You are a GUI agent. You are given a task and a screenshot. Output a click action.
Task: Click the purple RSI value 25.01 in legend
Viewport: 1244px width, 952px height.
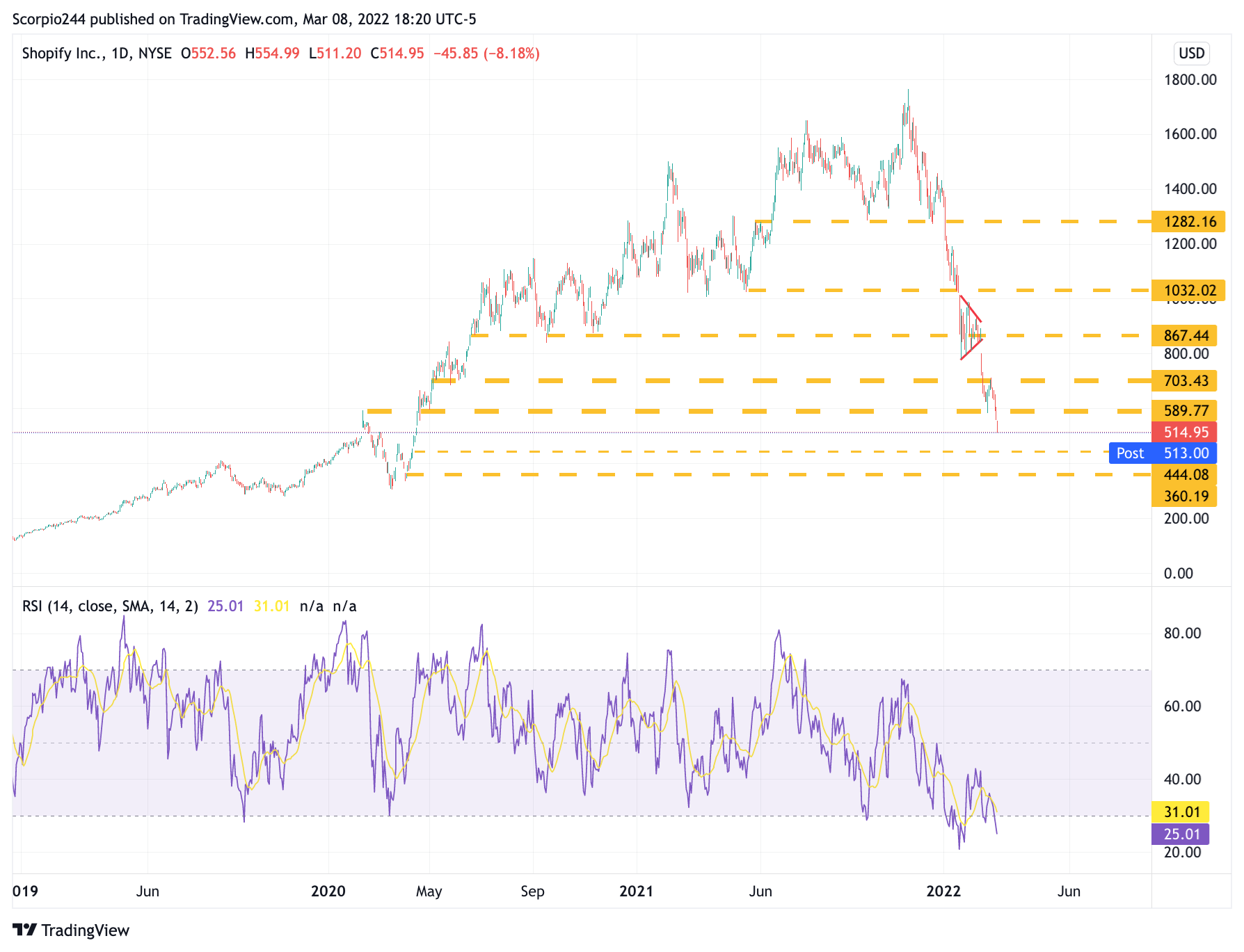(225, 606)
